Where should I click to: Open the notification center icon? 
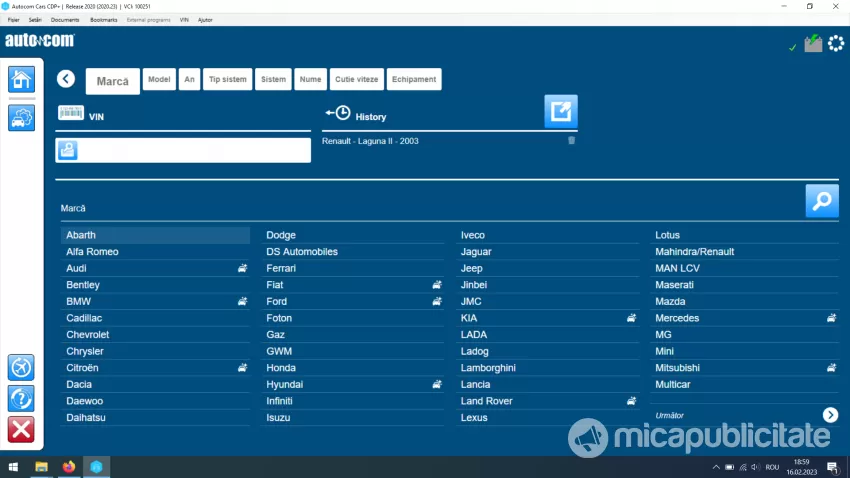[x=833, y=467]
